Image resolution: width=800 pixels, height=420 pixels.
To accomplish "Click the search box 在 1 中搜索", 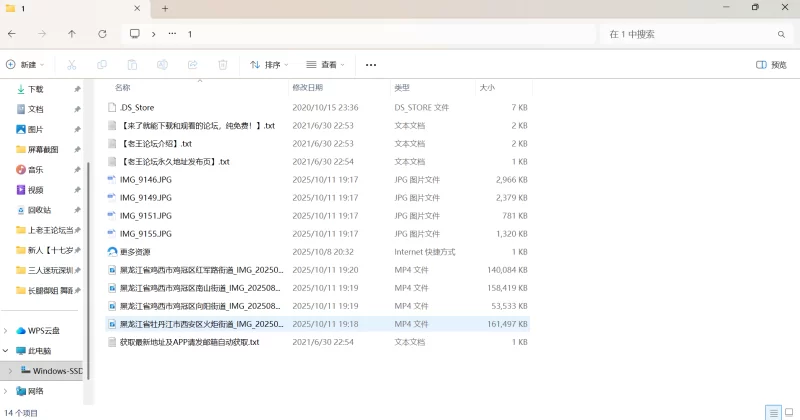I will coord(690,34).
